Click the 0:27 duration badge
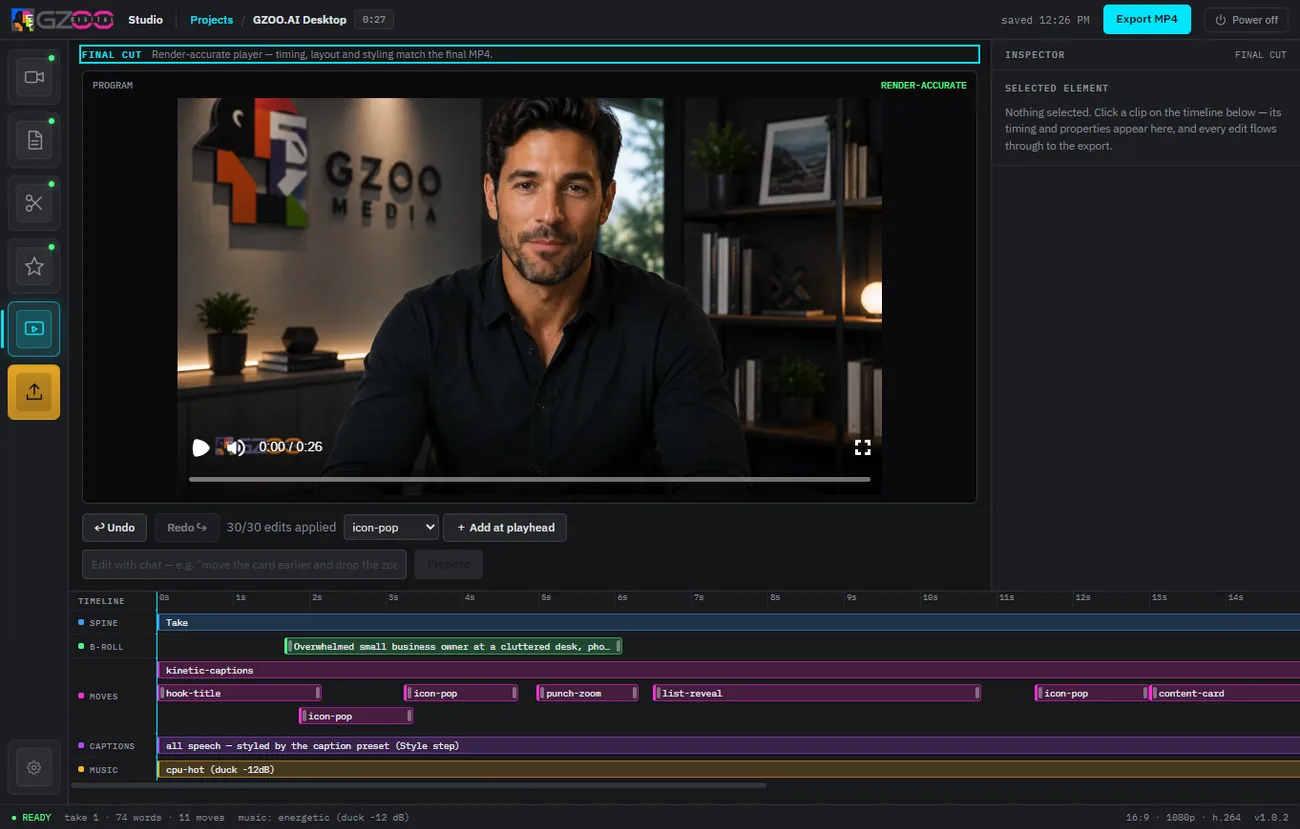Screen dimensions: 1300x829 (x=374, y=19)
